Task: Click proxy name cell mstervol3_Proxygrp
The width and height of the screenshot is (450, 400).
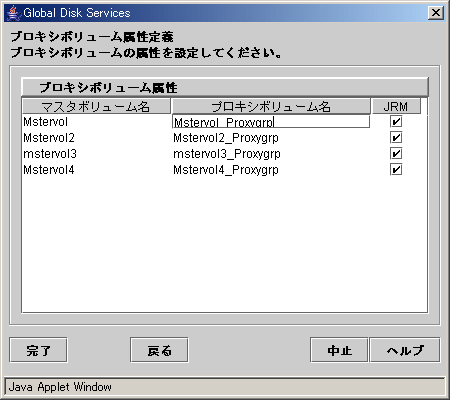Action: tap(271, 154)
